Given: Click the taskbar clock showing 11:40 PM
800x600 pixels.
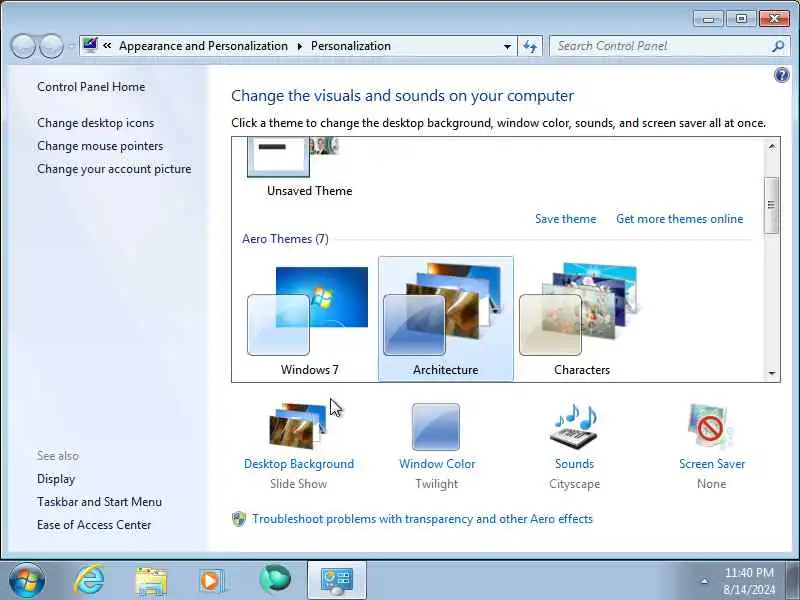Looking at the screenshot, I should 749,581.
